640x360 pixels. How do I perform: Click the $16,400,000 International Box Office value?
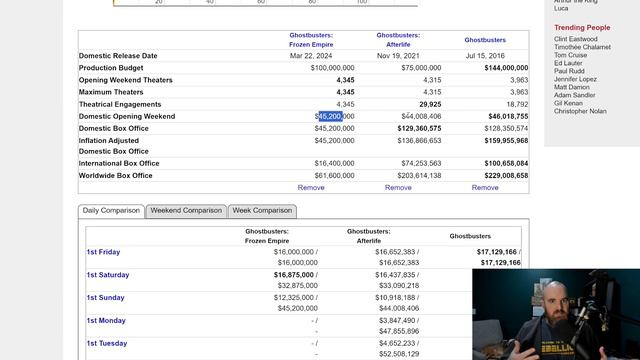[334, 164]
